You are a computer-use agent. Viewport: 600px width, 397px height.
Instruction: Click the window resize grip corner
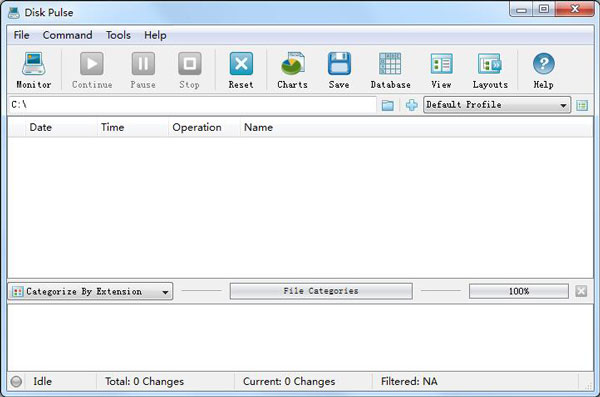point(588,385)
